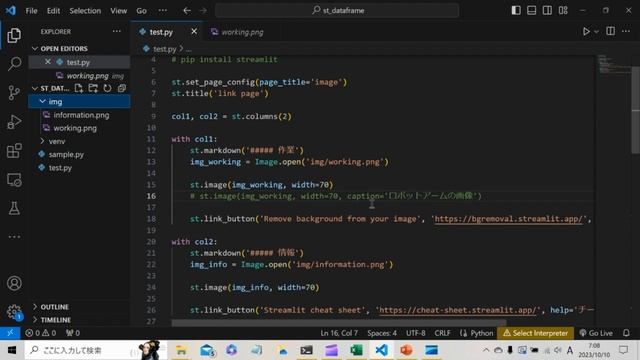The image size is (640, 360).
Task: Click the Select Interpreter warning button
Action: pos(535,333)
